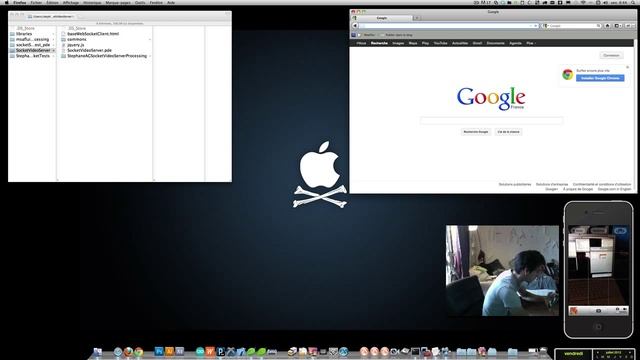This screenshot has height=360, width=640.
Task: Open the URL history dropdown arrow
Action: (x=531, y=26)
